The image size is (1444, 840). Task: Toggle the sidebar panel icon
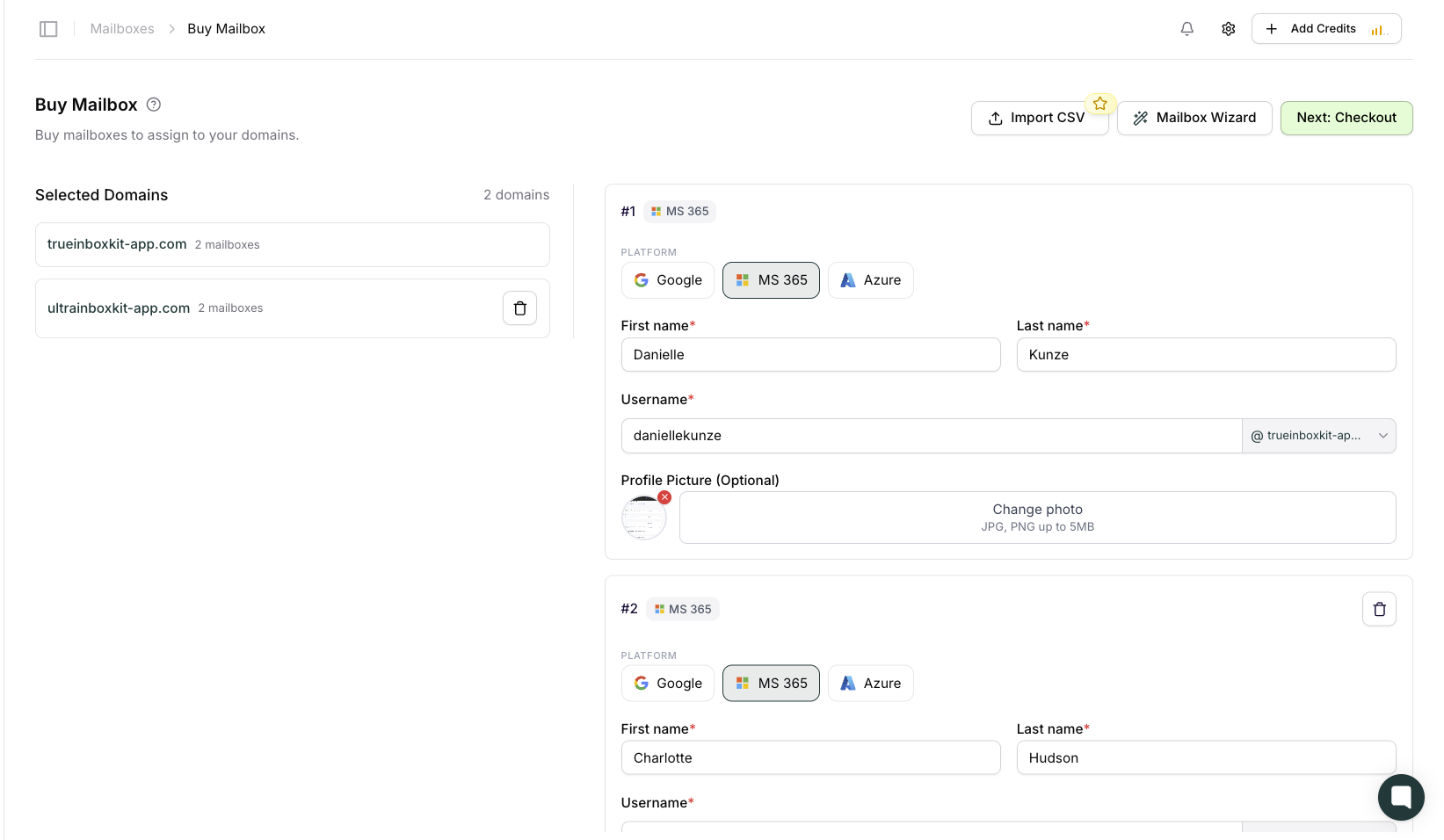coord(48,29)
